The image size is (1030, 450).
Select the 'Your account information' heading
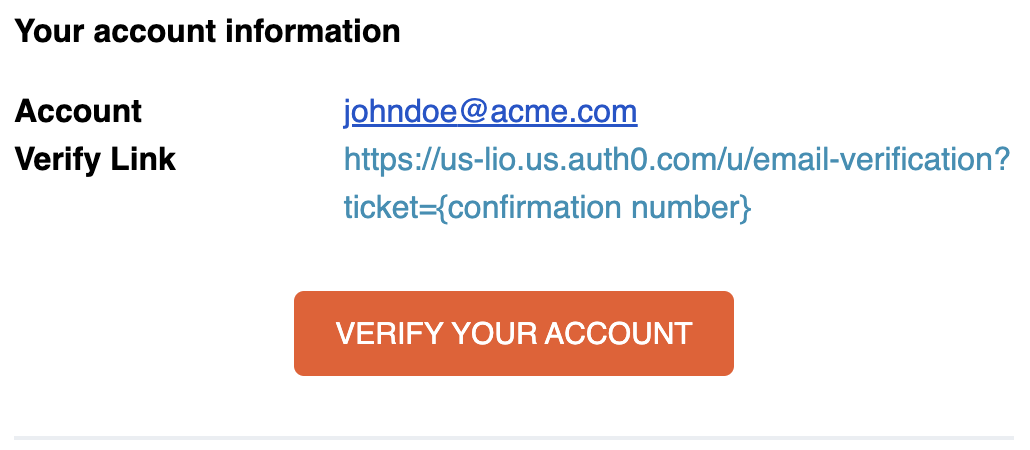coord(208,31)
